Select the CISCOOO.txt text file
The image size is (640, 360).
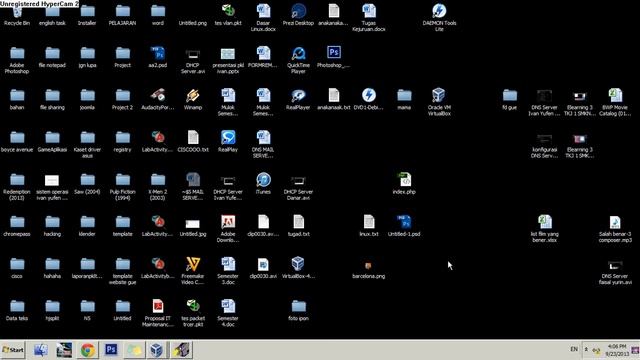pos(193,142)
